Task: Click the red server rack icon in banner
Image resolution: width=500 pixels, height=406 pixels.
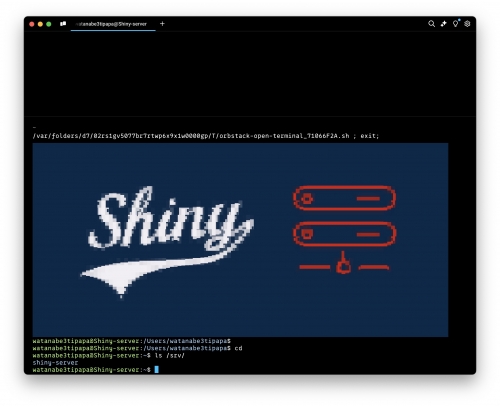Action: 344,230
